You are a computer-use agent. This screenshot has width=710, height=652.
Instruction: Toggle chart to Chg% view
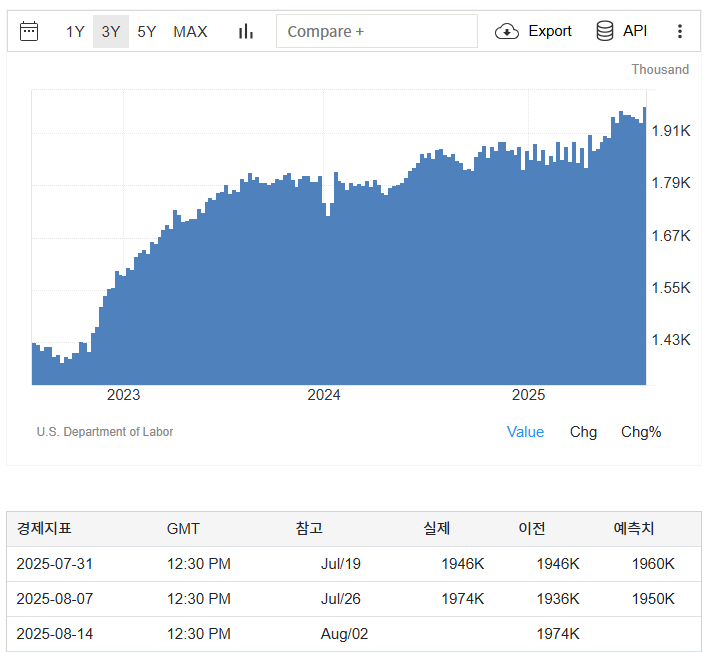click(x=641, y=432)
